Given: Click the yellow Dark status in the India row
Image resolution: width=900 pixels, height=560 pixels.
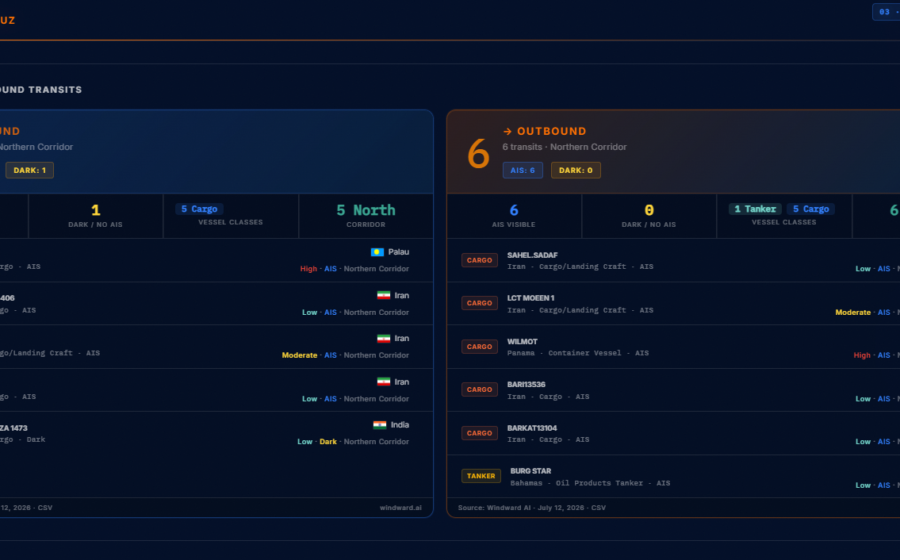Looking at the screenshot, I should tap(328, 442).
